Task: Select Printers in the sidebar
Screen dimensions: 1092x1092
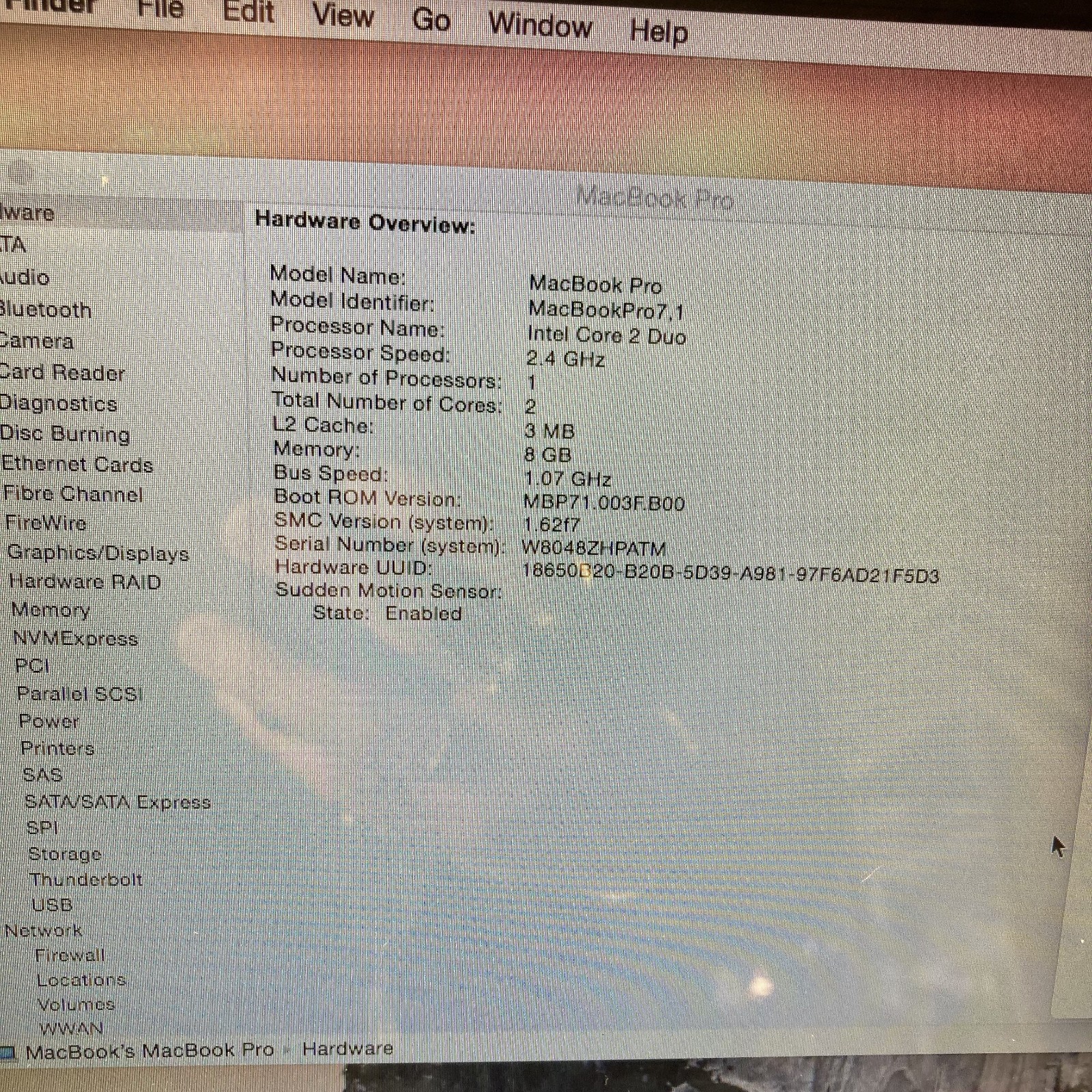Action: 58,748
